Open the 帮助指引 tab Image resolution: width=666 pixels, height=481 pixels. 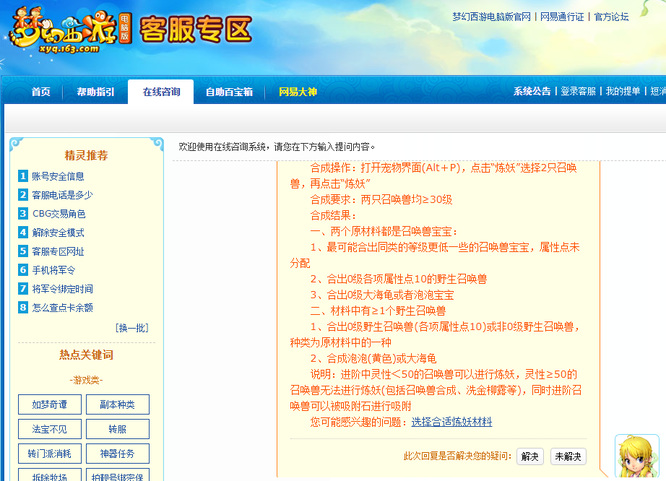[x=96, y=92]
